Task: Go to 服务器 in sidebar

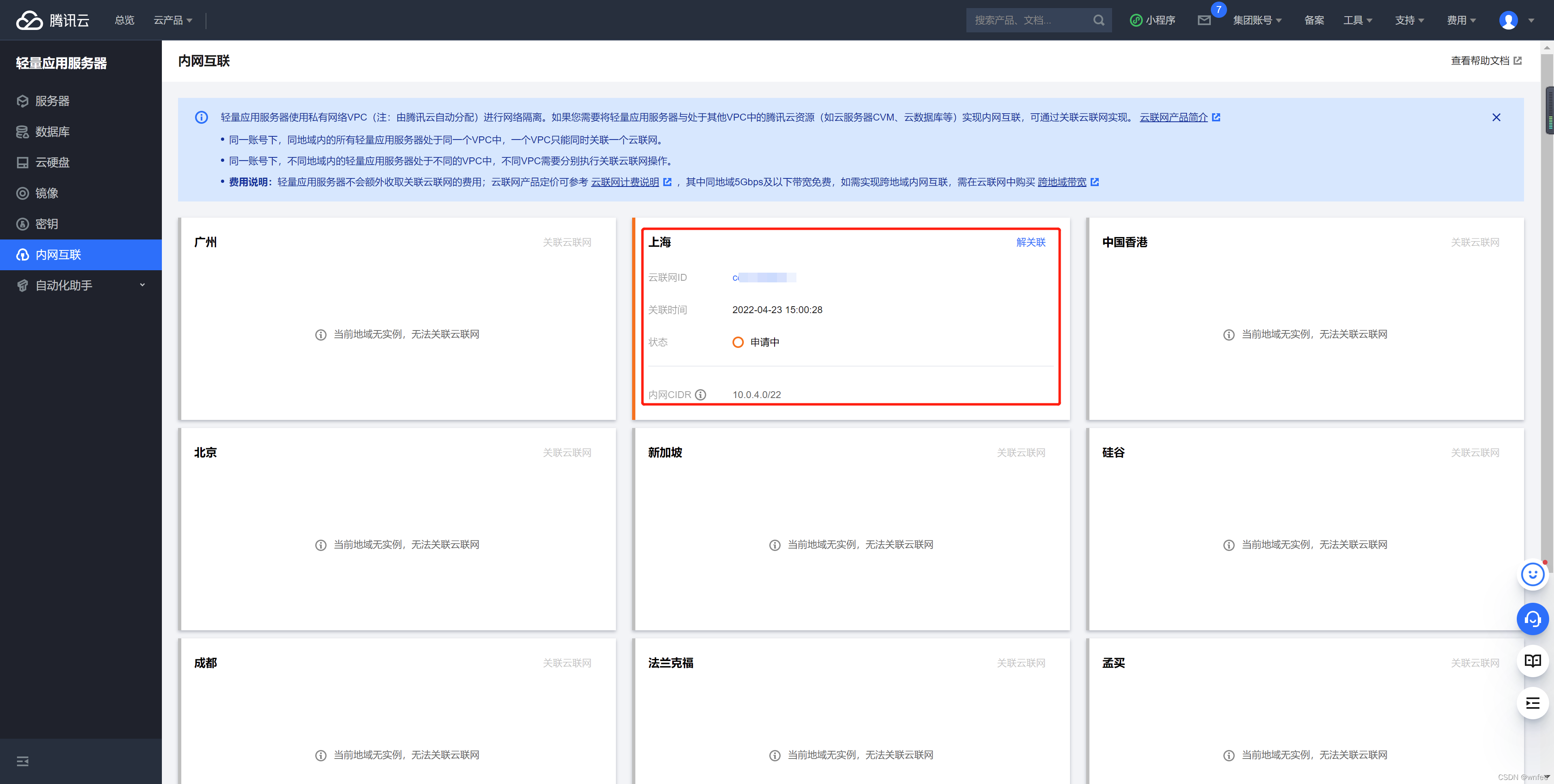Action: point(52,101)
